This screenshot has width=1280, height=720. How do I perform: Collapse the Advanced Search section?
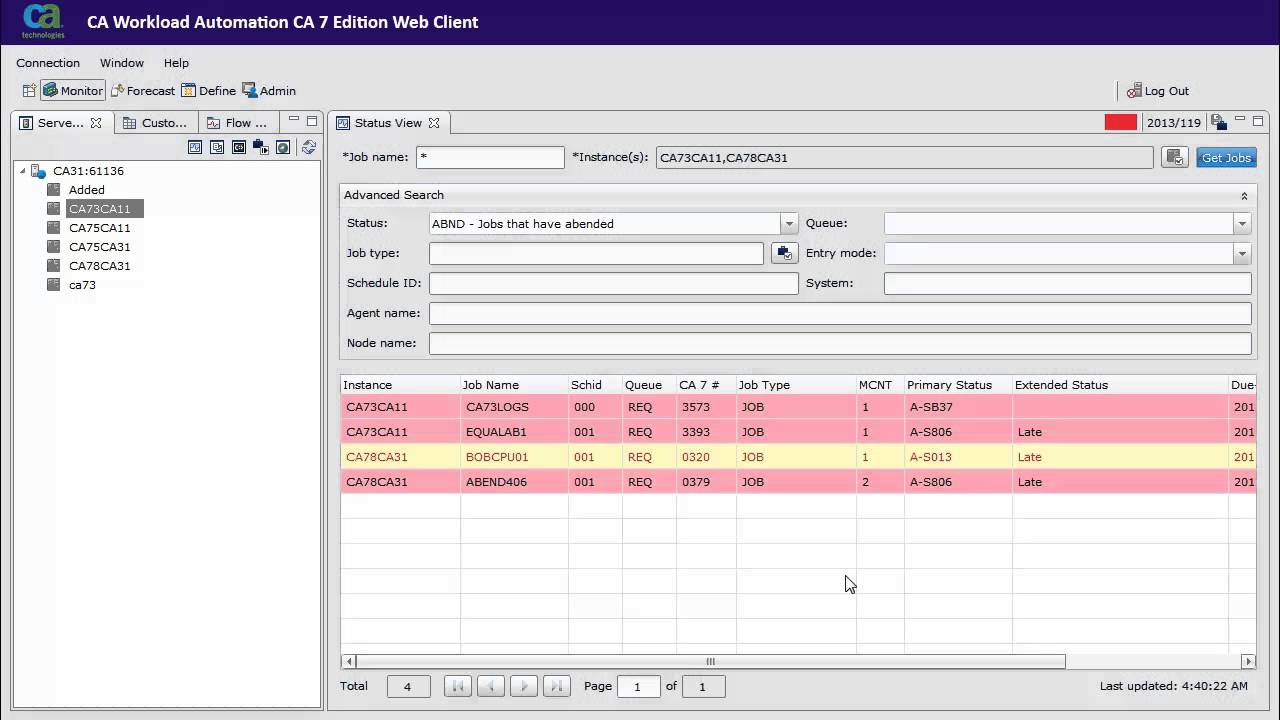[1244, 196]
